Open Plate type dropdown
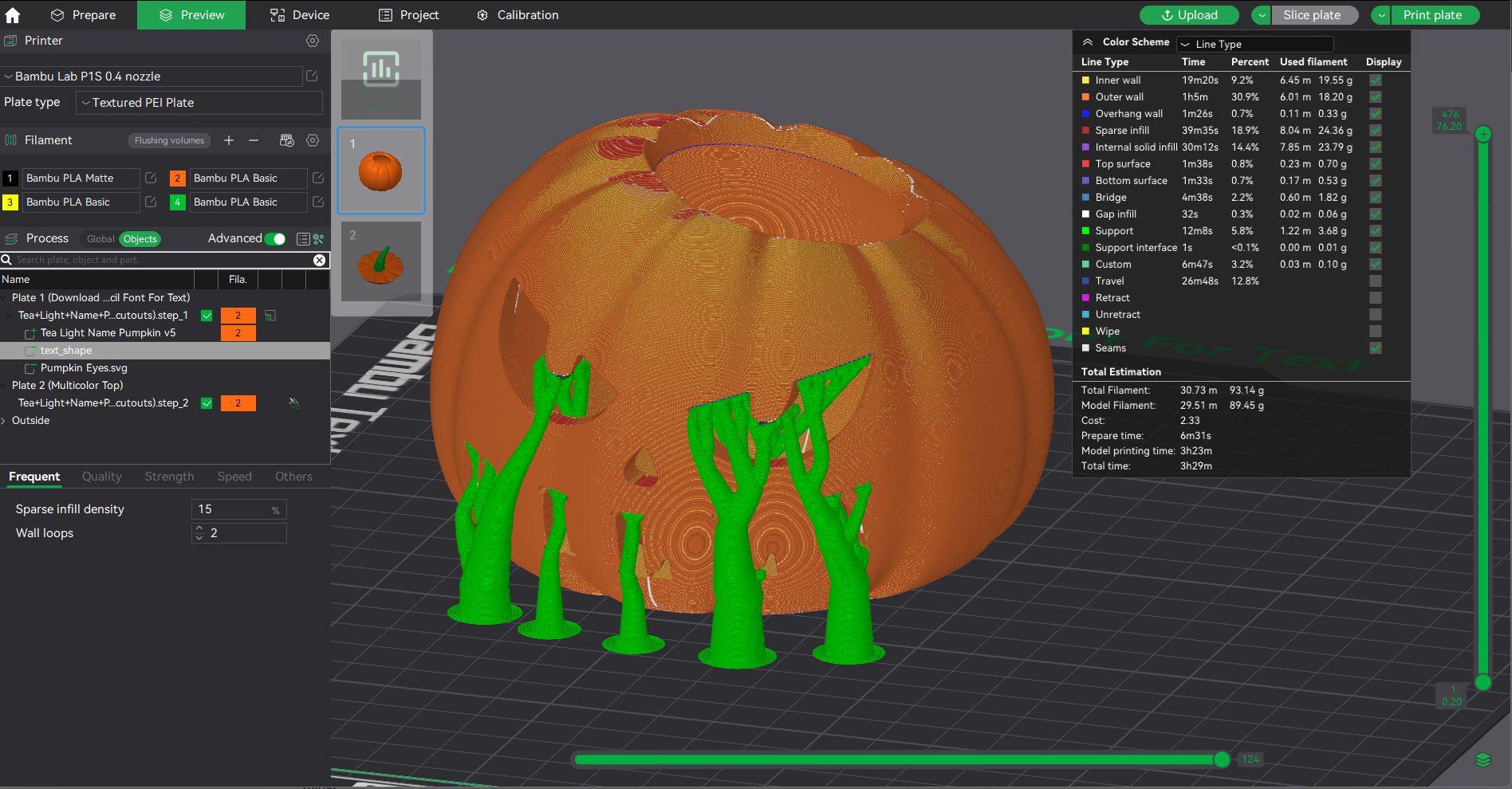The width and height of the screenshot is (1512, 789). (199, 103)
